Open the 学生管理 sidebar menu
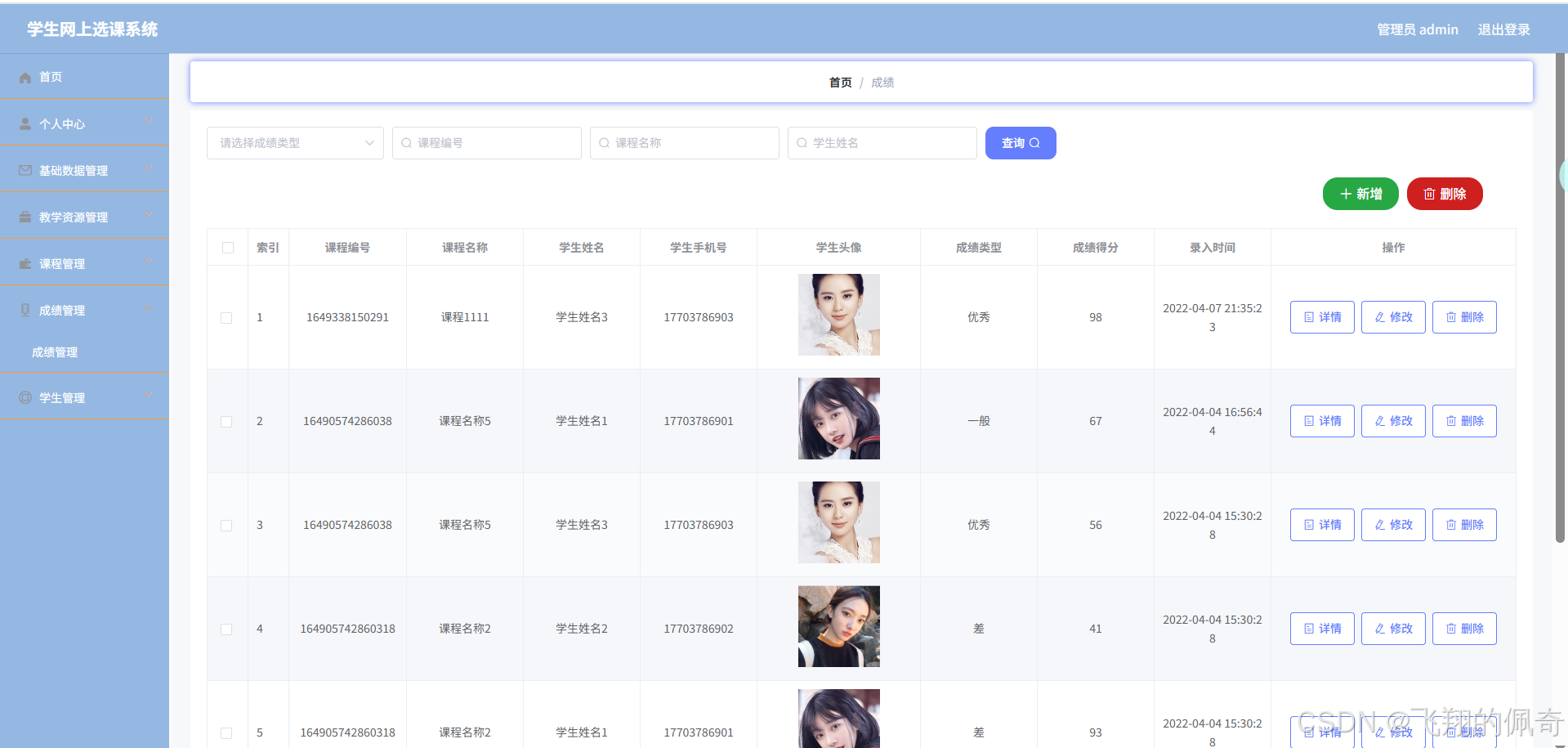The height and width of the screenshot is (748, 1568). click(x=84, y=397)
